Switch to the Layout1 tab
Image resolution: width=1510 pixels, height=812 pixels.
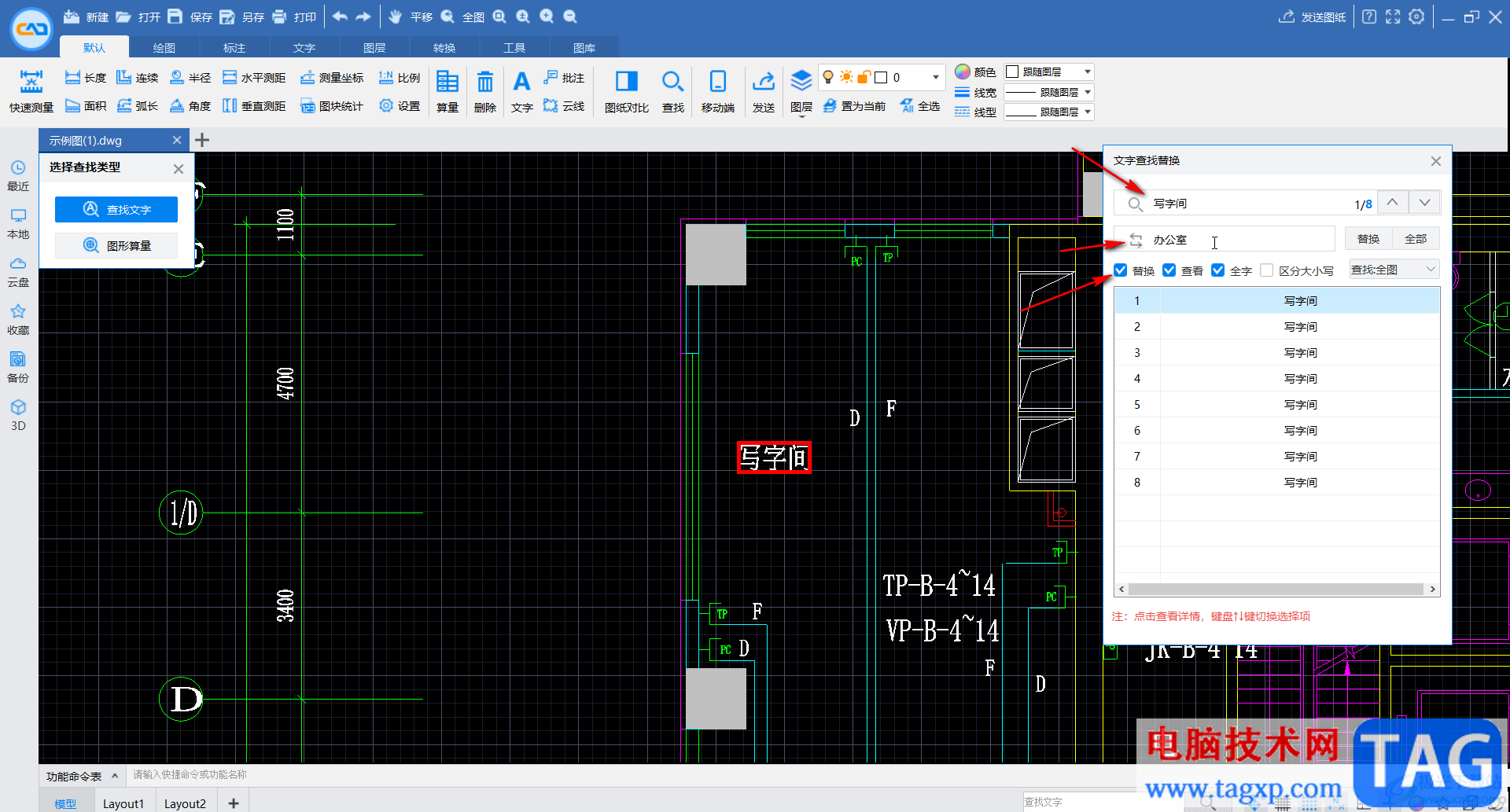(x=123, y=803)
